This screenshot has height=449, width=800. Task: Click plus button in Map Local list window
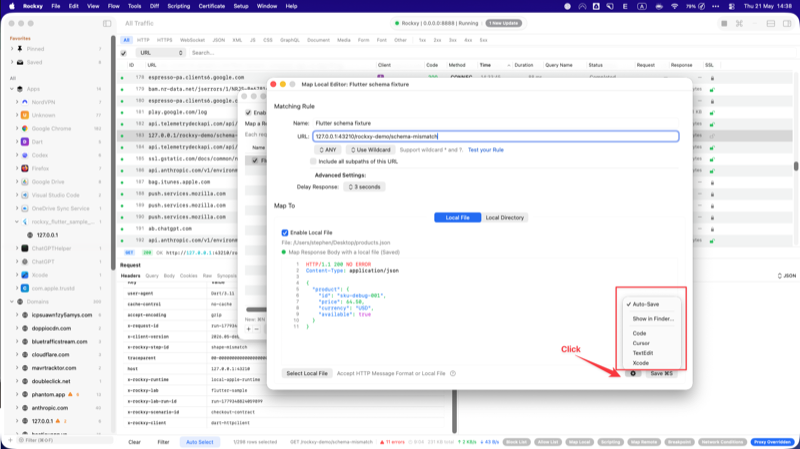tap(248, 329)
